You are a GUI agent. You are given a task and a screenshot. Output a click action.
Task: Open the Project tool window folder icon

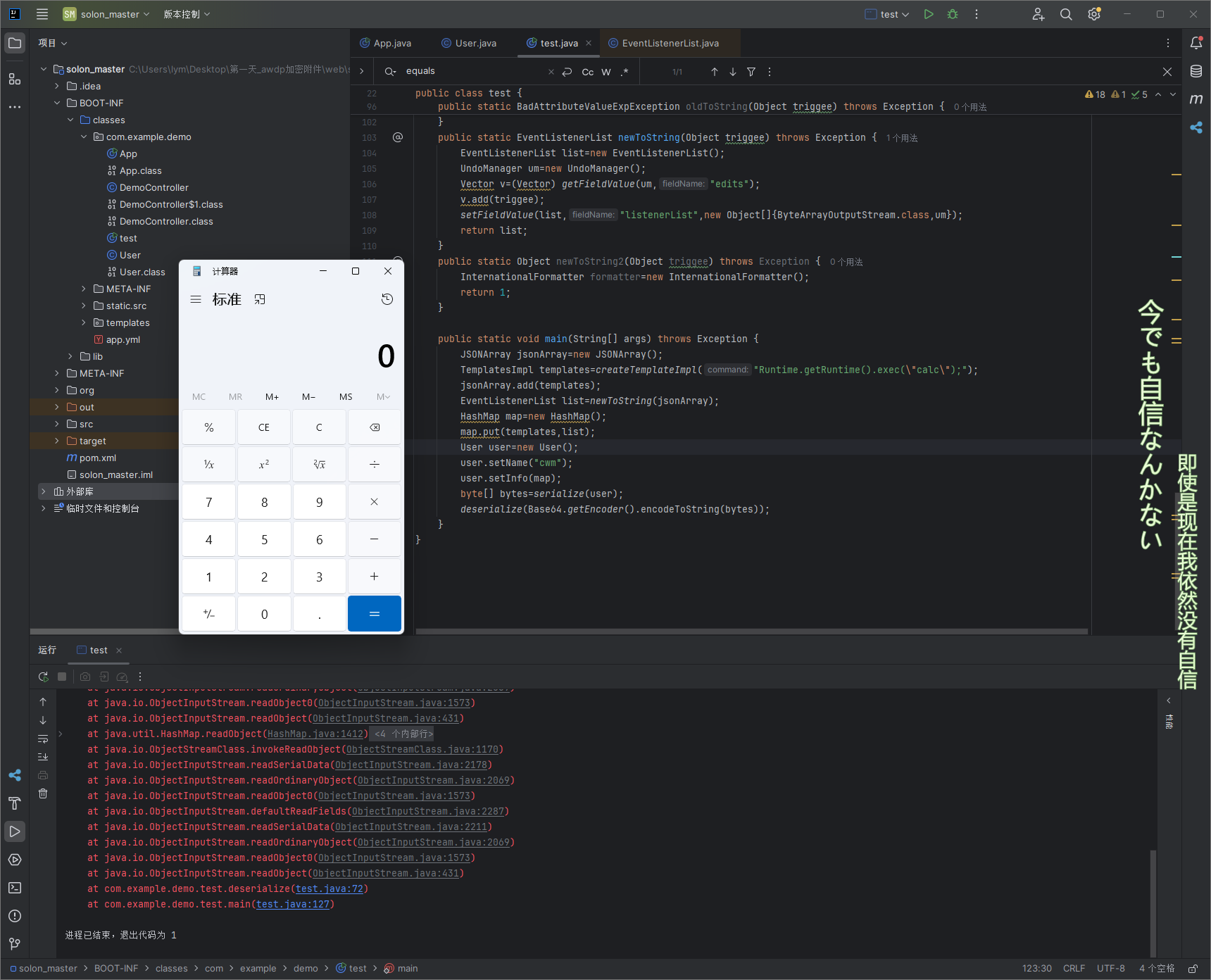pos(15,43)
